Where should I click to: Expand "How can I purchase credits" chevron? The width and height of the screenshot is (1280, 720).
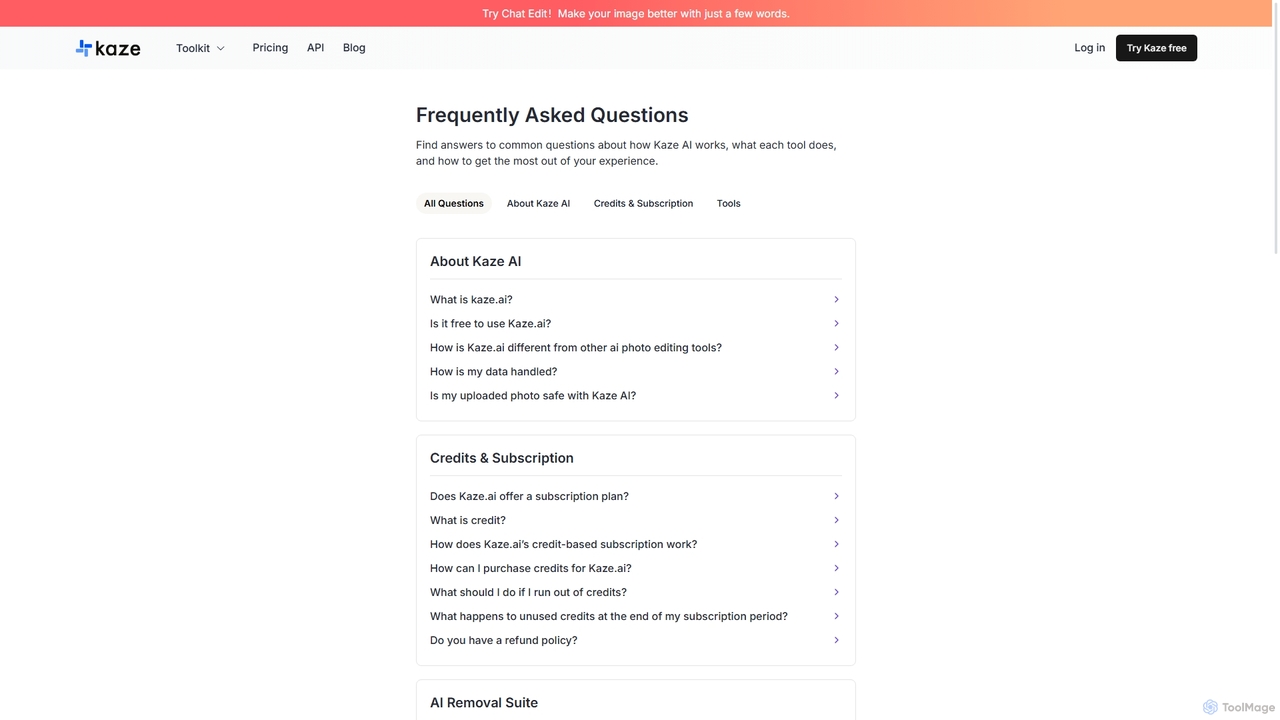pyautogui.click(x=836, y=569)
